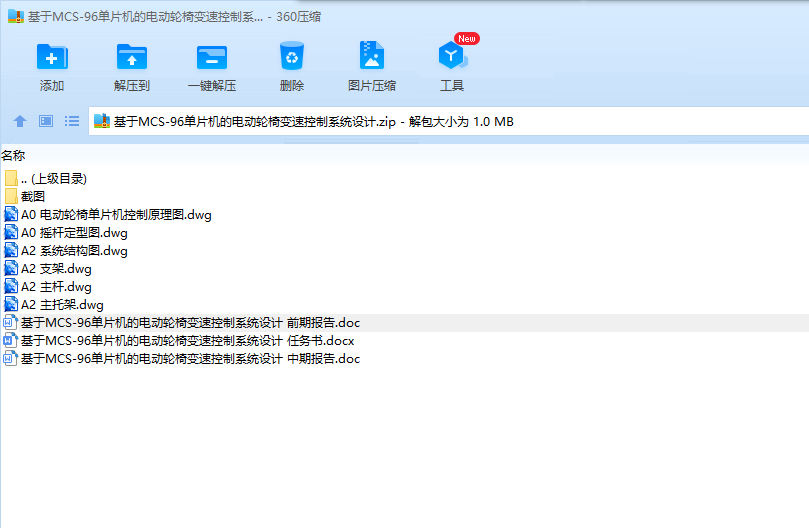The image size is (809, 528).
Task: Sort by the 名称 column header
Action: pyautogui.click(x=13, y=155)
